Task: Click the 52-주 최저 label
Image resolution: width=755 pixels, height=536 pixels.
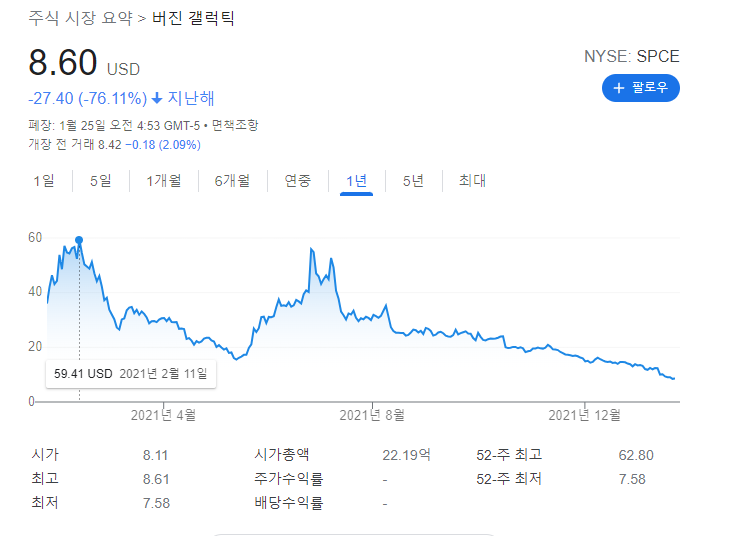Action: pyautogui.click(x=509, y=479)
